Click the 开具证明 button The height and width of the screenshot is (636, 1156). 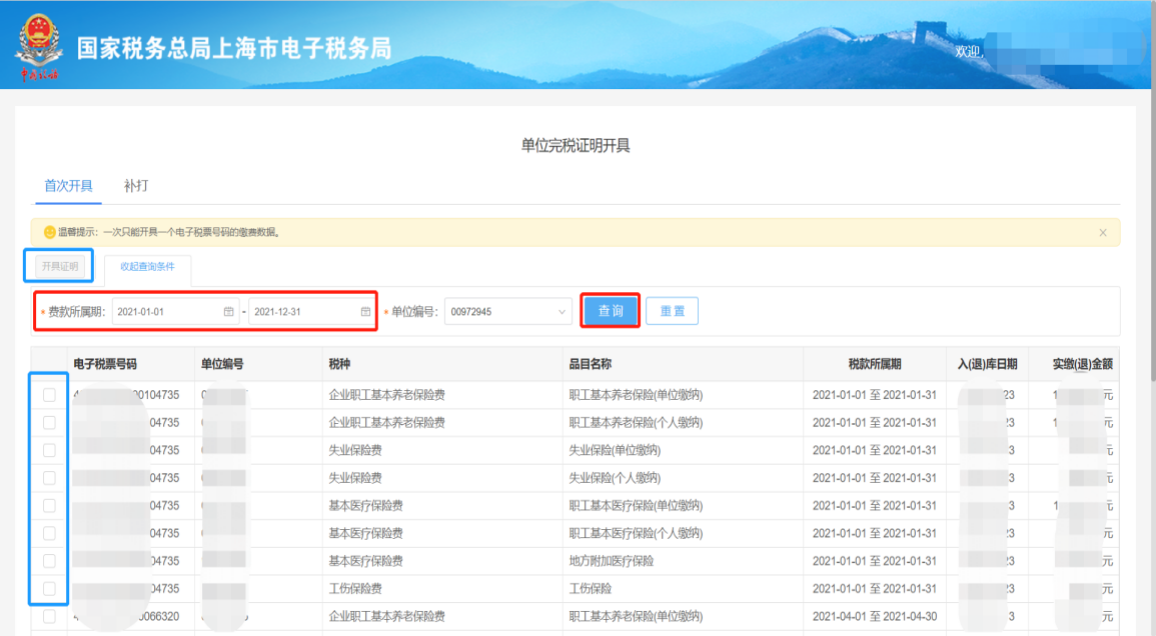tap(60, 266)
